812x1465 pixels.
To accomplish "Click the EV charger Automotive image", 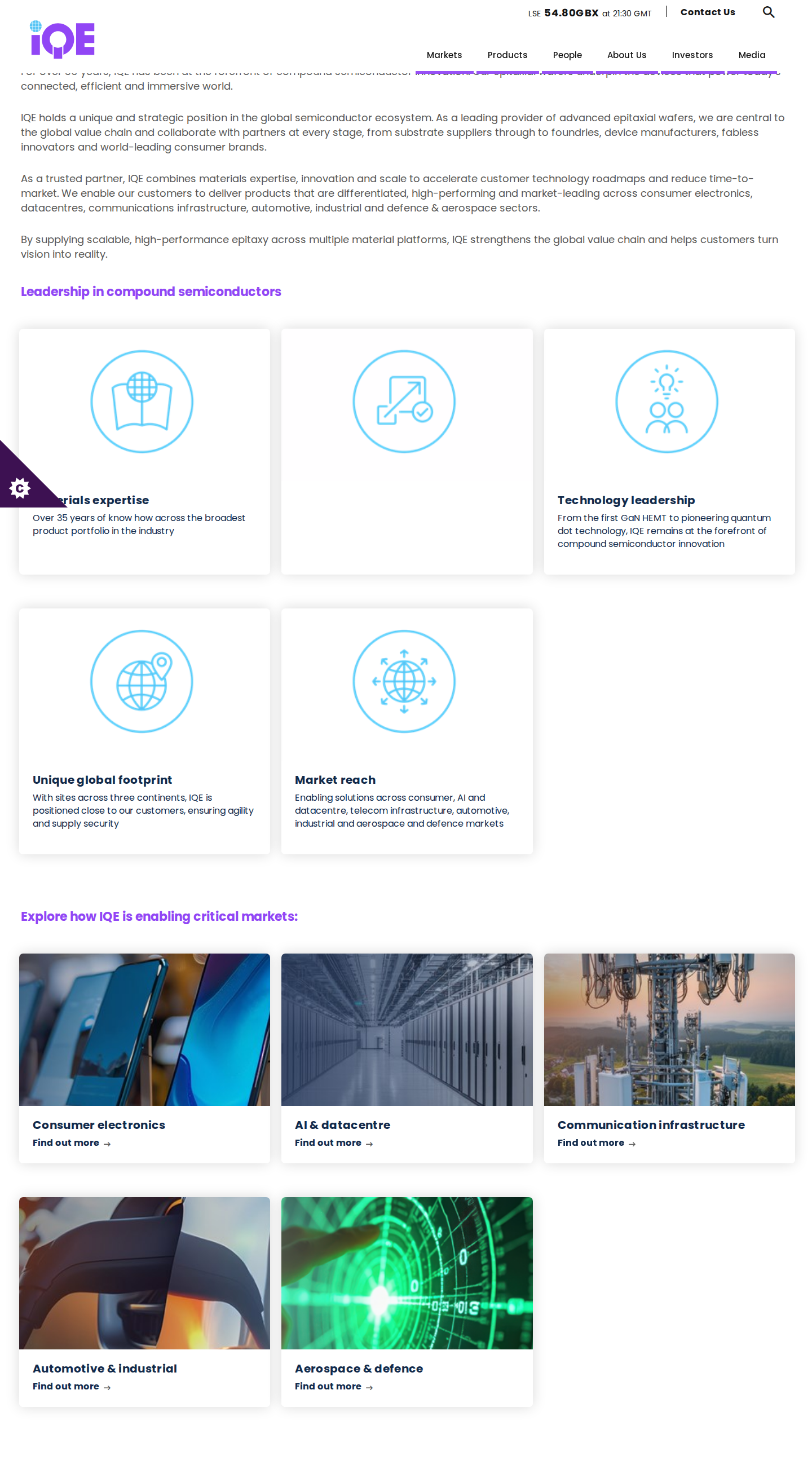I will tap(144, 1273).
